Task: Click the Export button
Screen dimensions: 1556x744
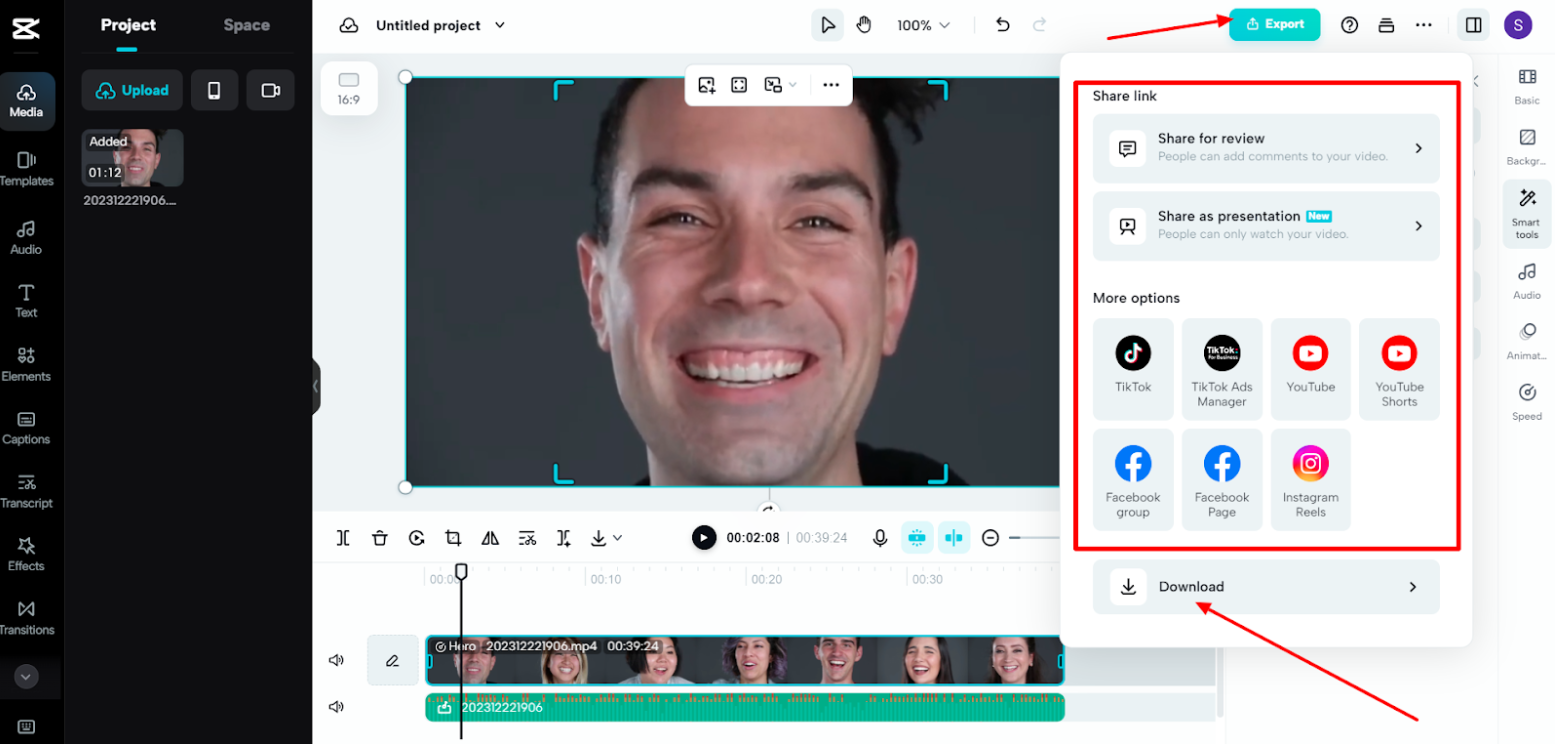Action: click(x=1274, y=24)
